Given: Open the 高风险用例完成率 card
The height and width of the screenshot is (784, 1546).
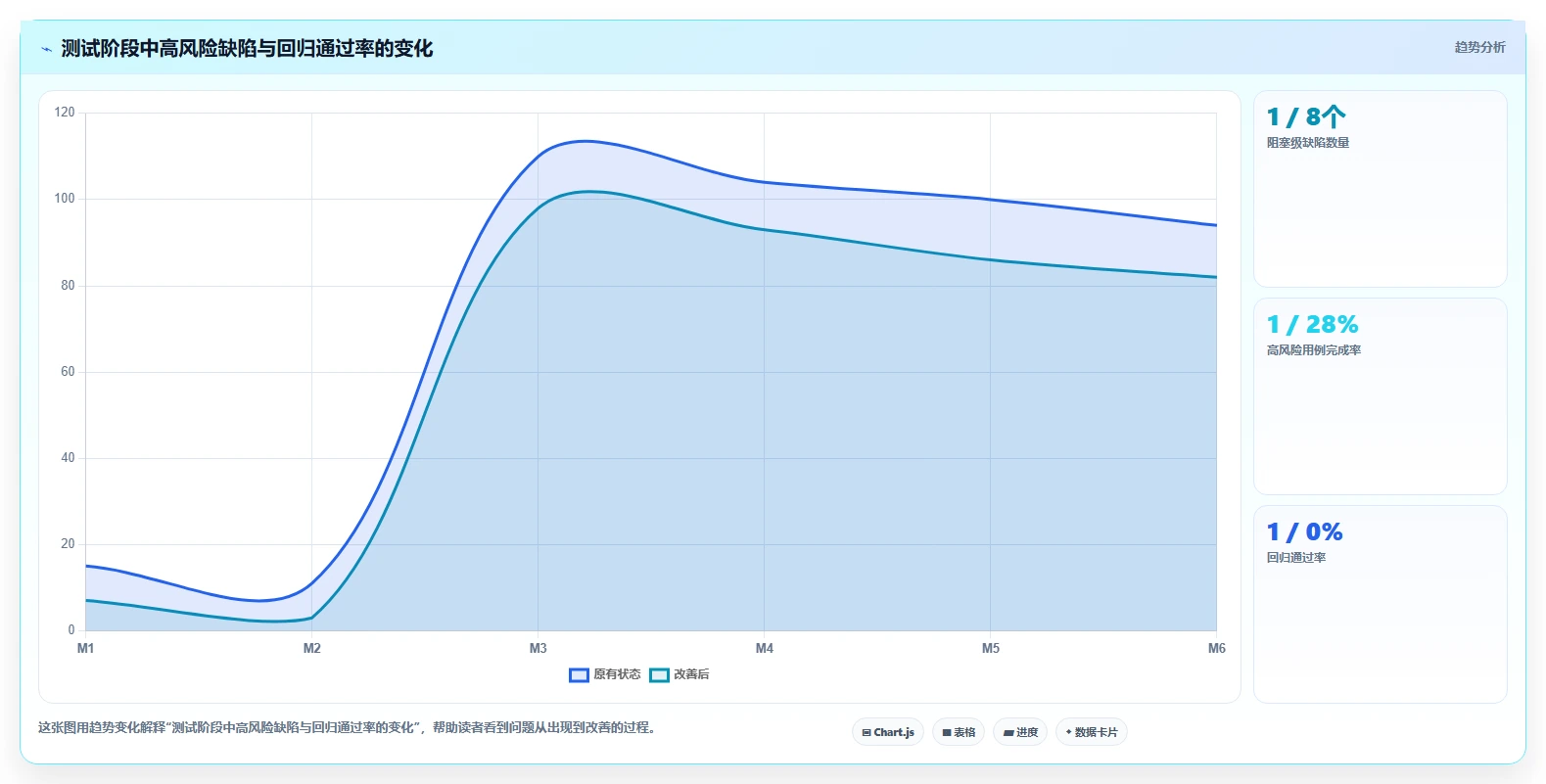Looking at the screenshot, I should tap(1380, 396).
